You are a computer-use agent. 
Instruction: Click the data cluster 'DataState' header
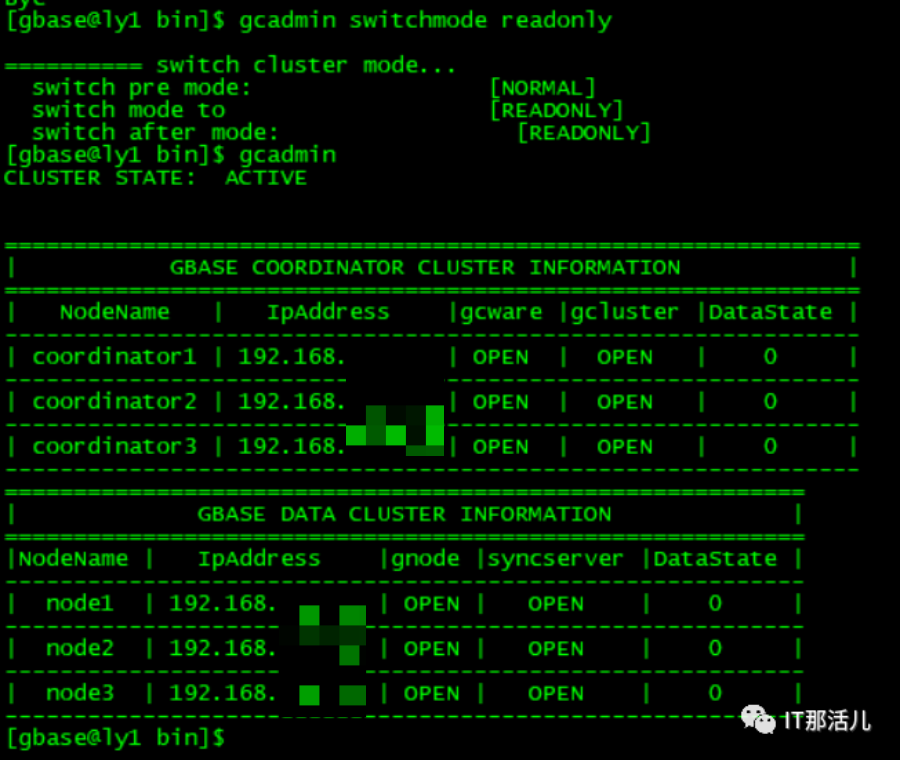pos(715,559)
